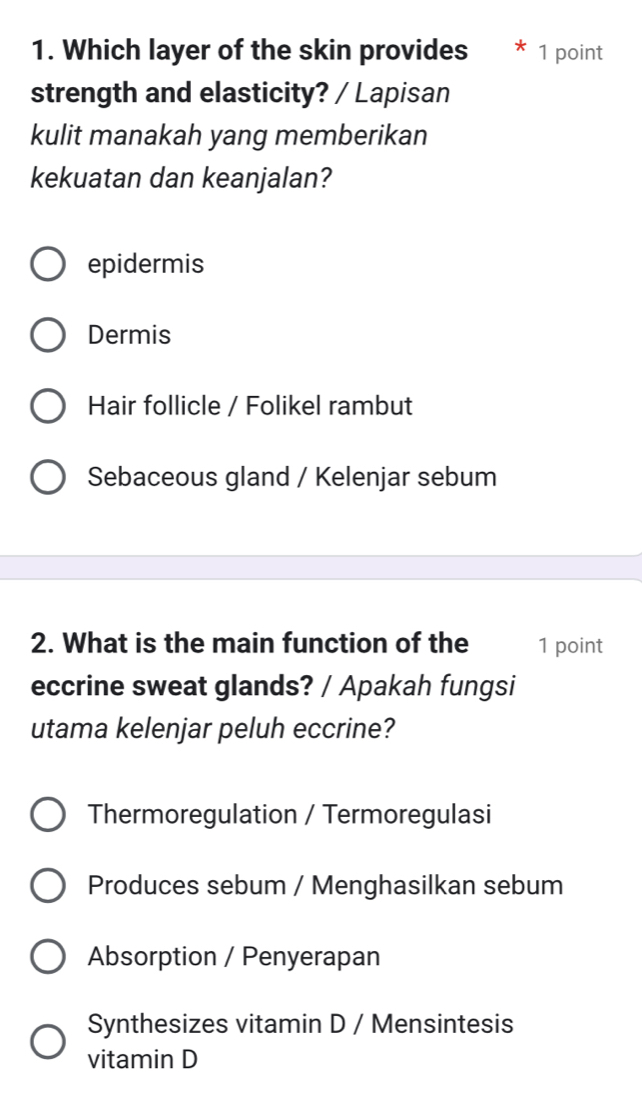This screenshot has width=642, height=1105.
Task: Choose the "Dermis" radio circle
Action: tap(48, 337)
